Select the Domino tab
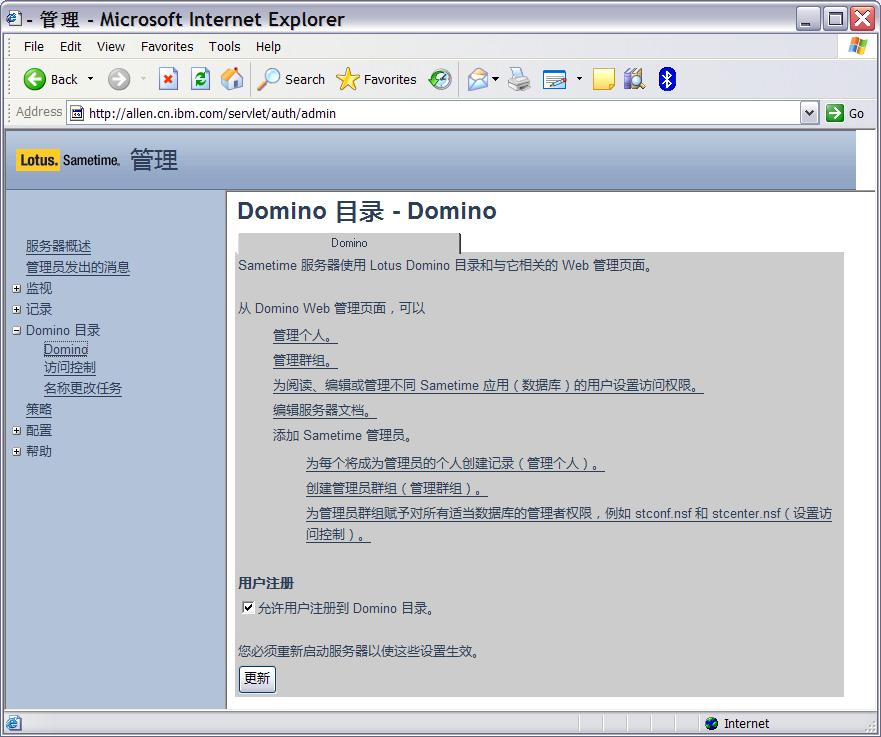The width and height of the screenshot is (881, 737). 349,243
